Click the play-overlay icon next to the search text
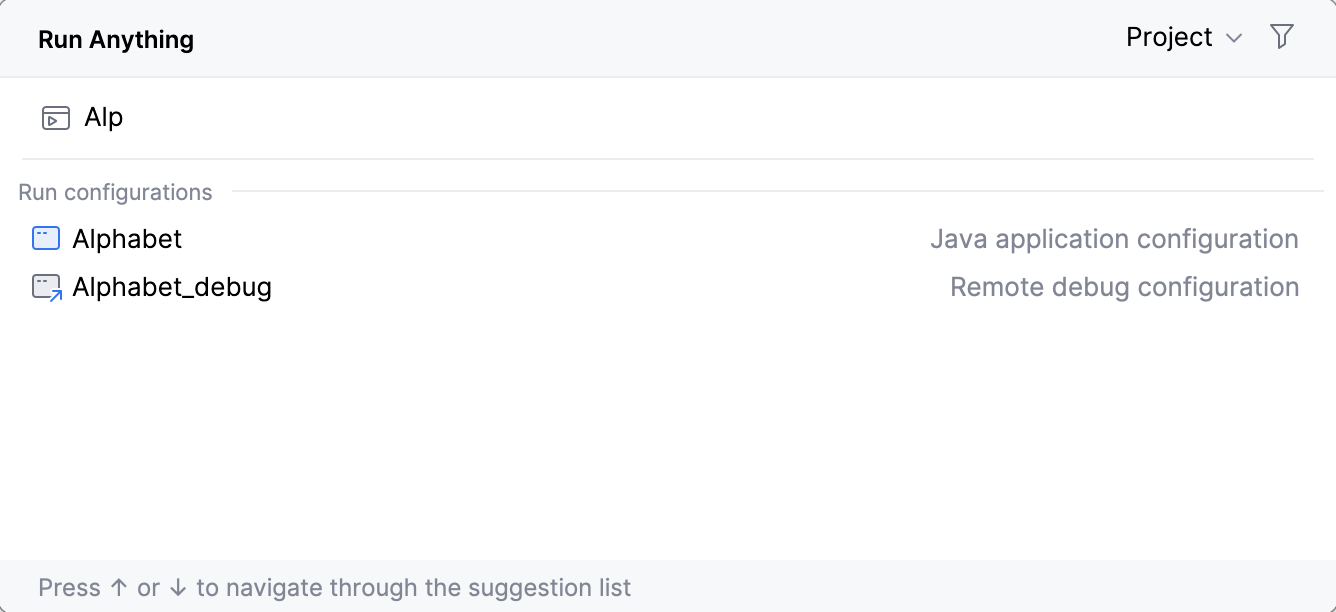Screen dimensions: 1336x612 55,117
